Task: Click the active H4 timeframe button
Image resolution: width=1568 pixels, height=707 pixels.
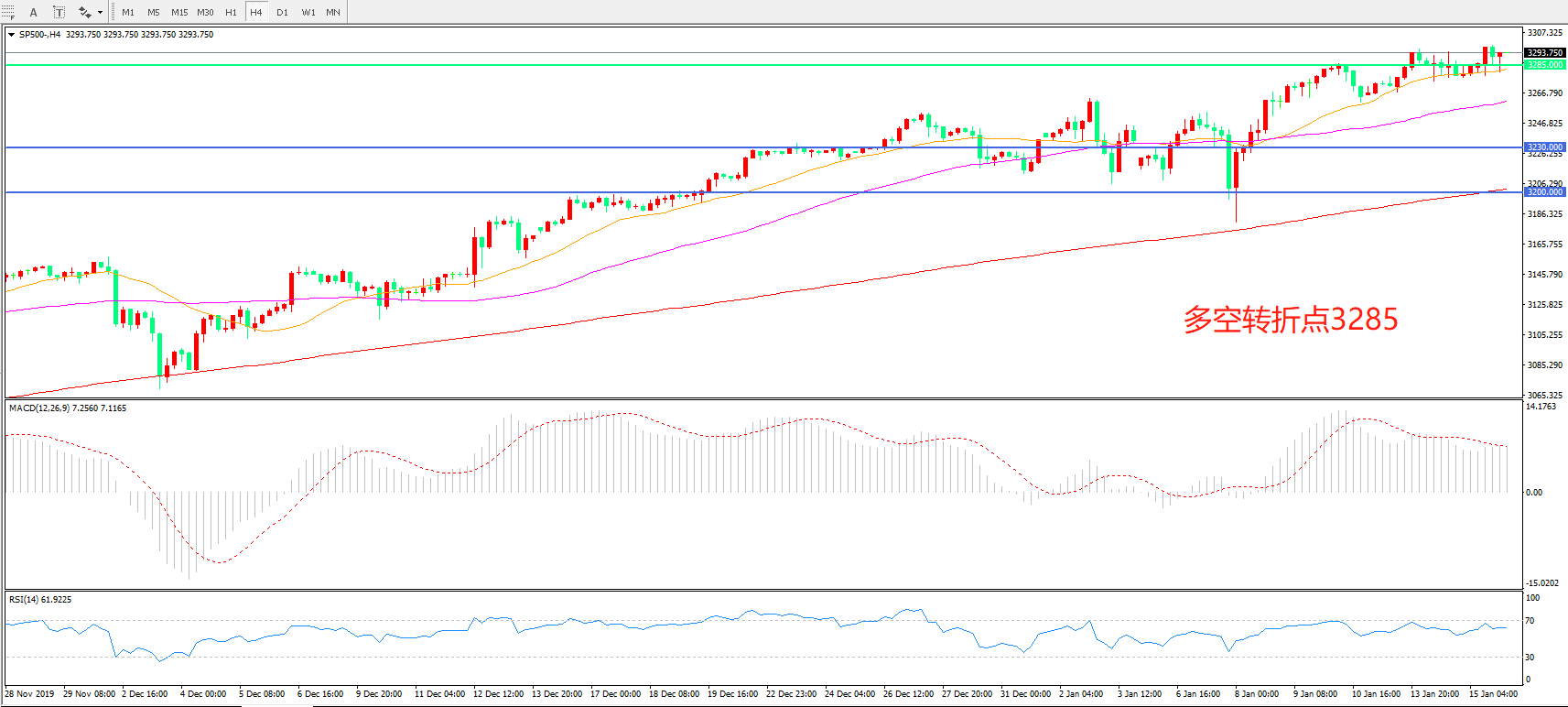Action: [x=256, y=12]
